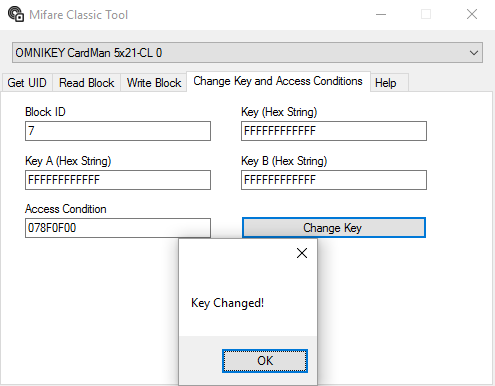Screen dimensions: 495x386
Task: Focus the Key (Hex String) field
Action: coord(334,131)
